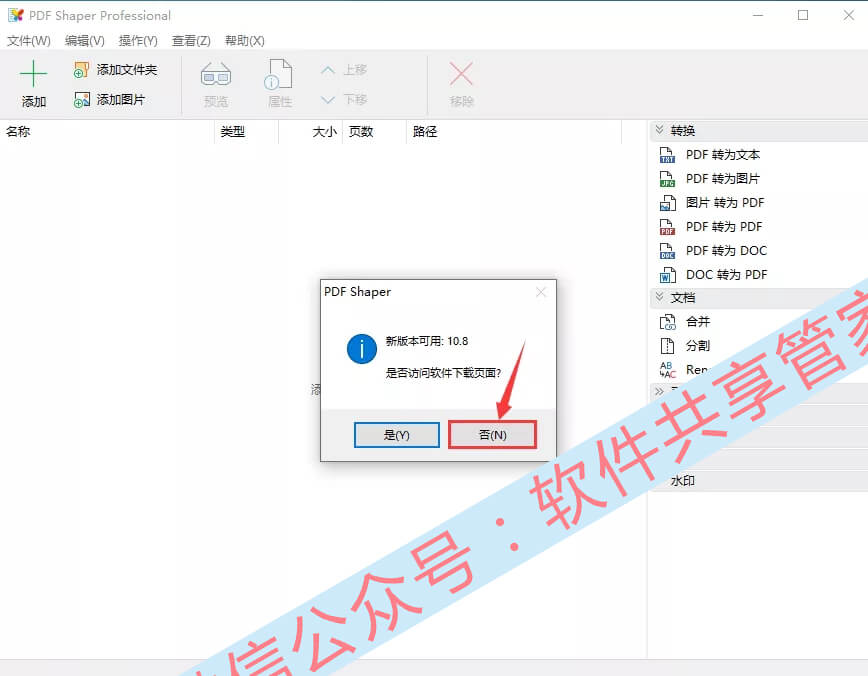Select PDF 转为图片 option
Image resolution: width=868 pixels, height=676 pixels.
click(x=723, y=179)
